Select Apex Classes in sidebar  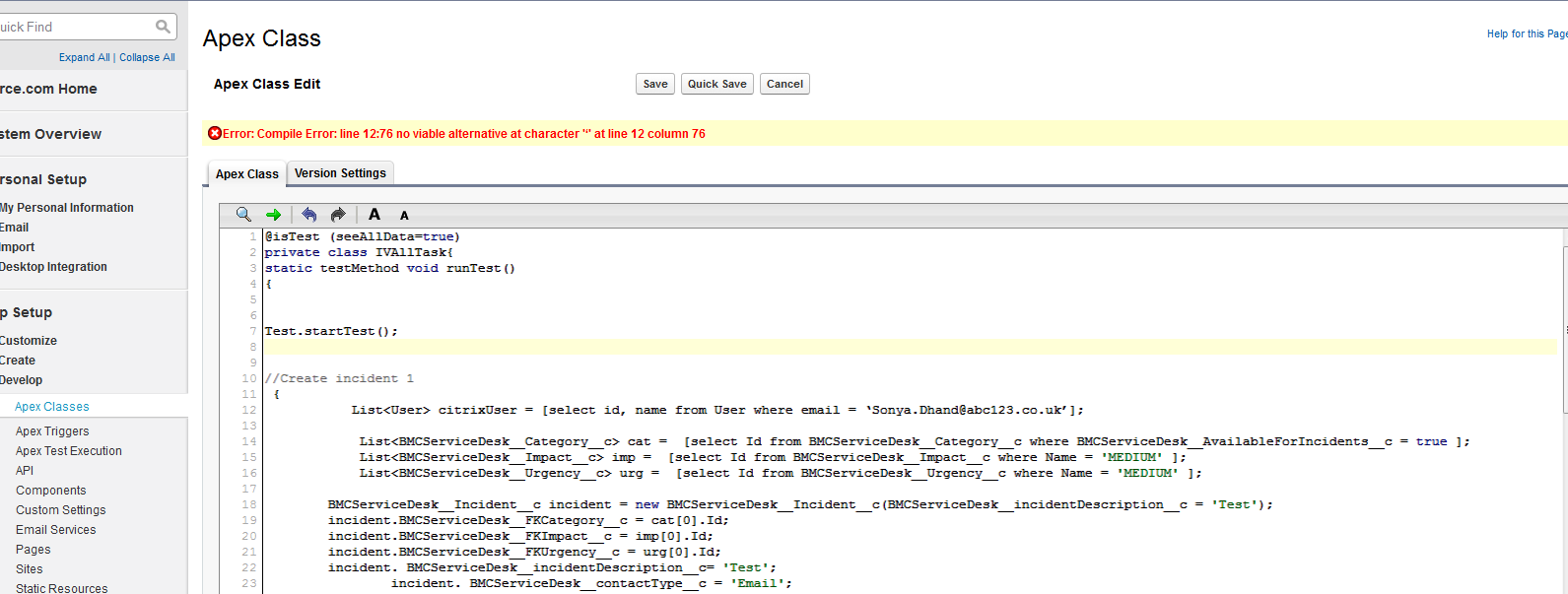(x=52, y=407)
